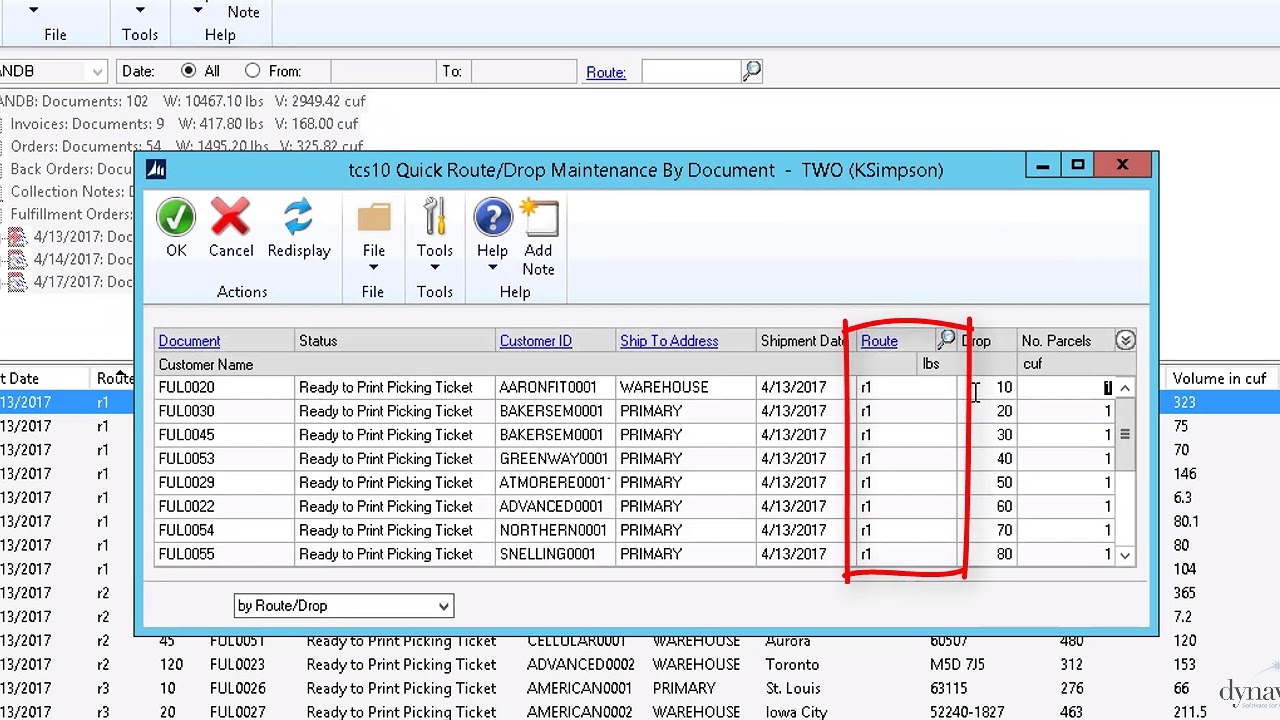Click the grid vertical scrollbar thumb
Screen dimensions: 1280x720
(1125, 434)
